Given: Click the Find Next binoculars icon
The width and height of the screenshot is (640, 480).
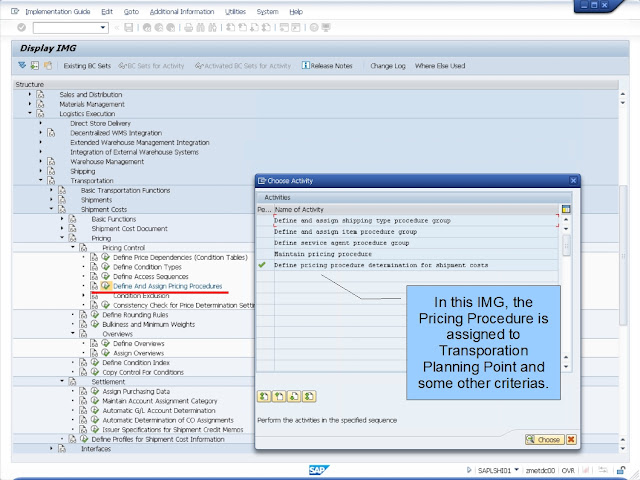Looking at the screenshot, I should point(212,28).
